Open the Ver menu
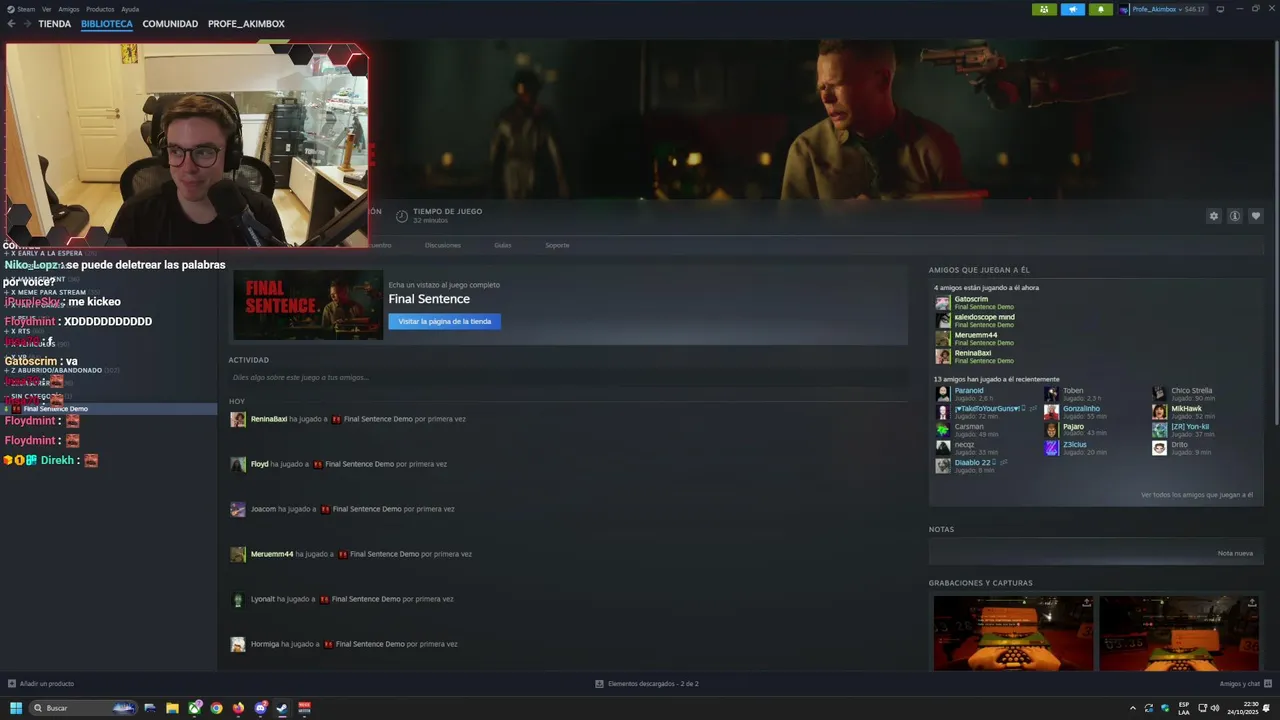Viewport: 1280px width, 720px height. pos(47,9)
